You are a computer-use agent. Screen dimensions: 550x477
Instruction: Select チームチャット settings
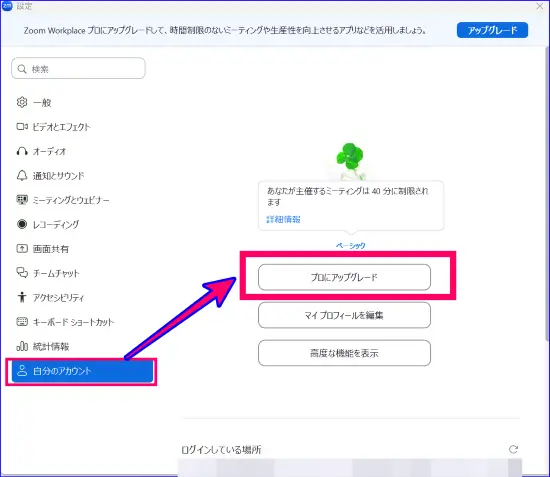coord(82,273)
